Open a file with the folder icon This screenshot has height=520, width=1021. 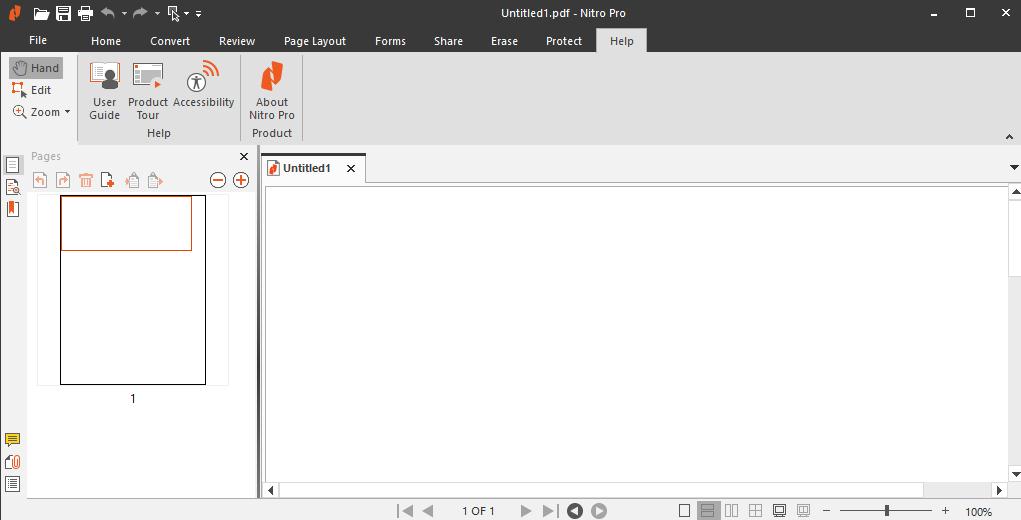(42, 13)
